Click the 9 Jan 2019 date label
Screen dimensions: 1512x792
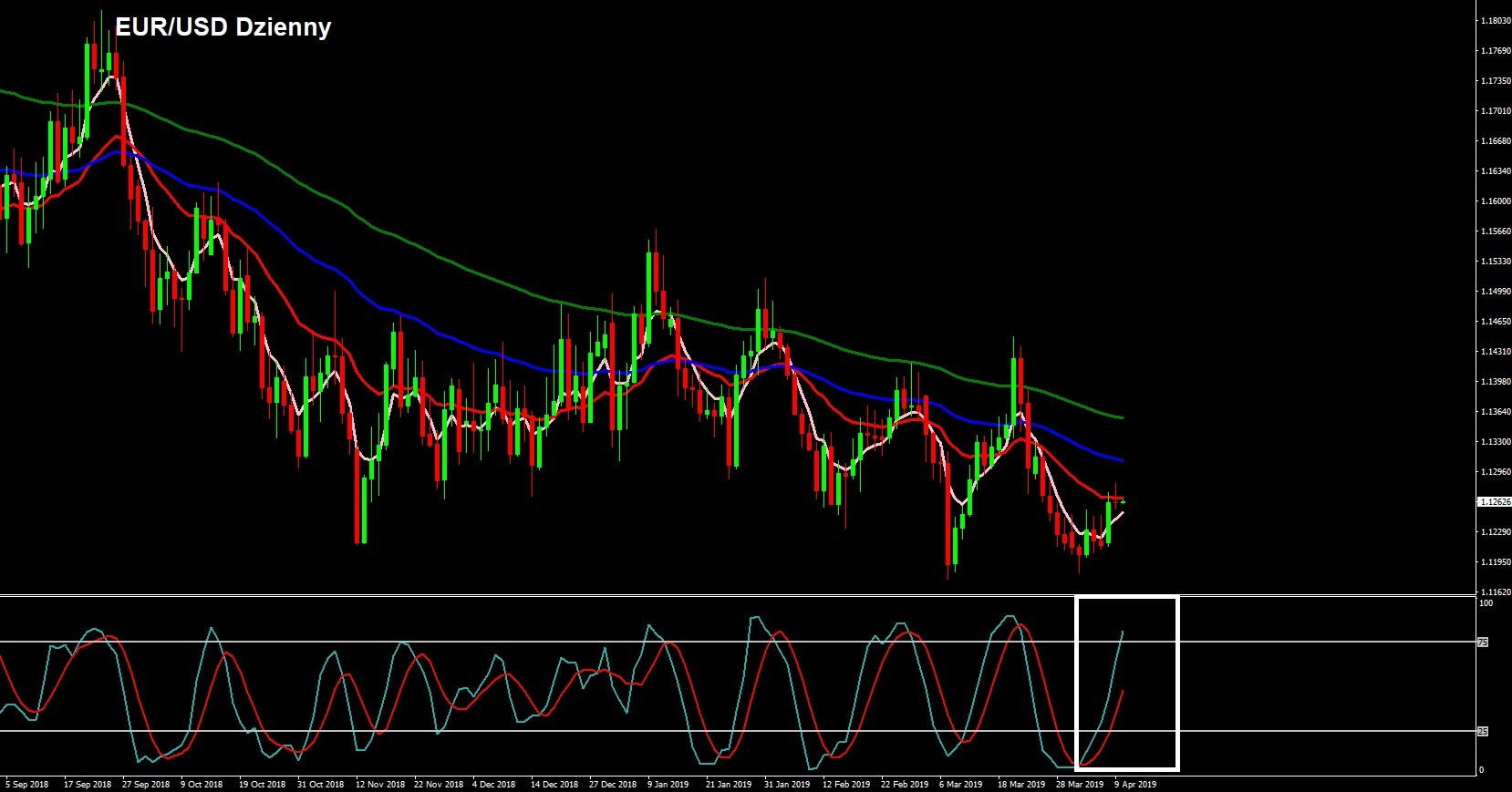[x=668, y=785]
